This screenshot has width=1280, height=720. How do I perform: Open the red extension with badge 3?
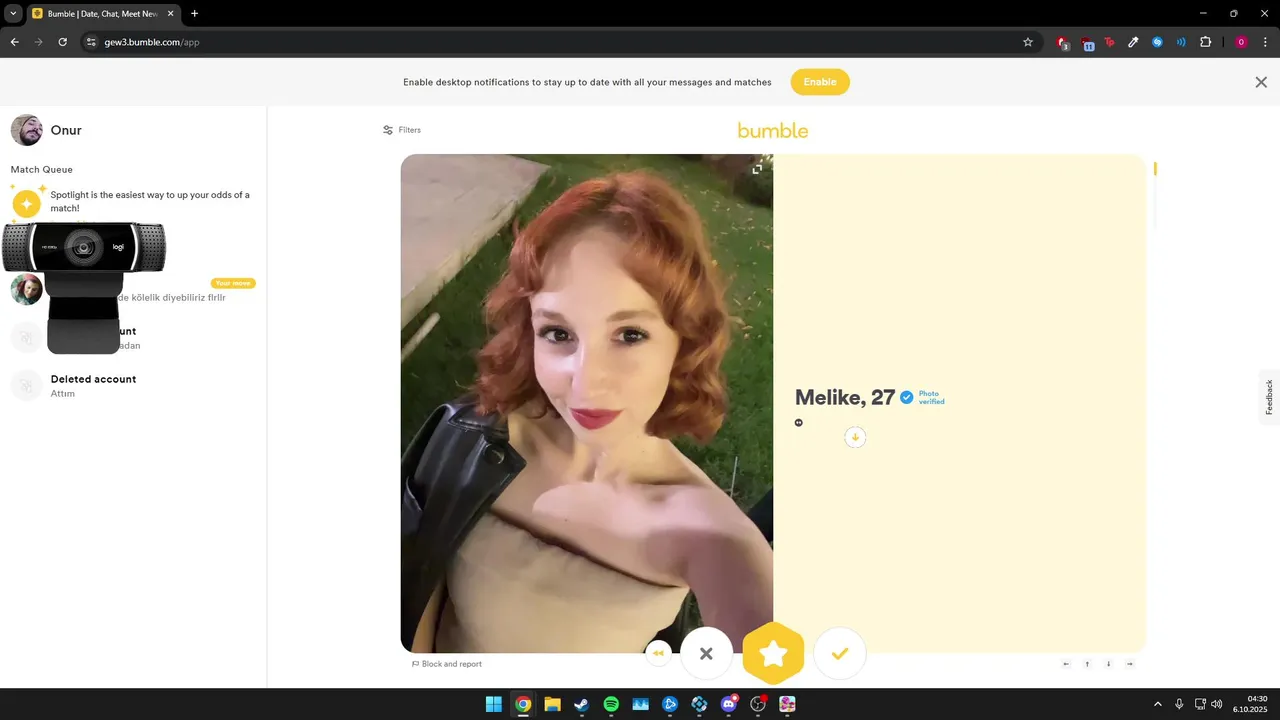[x=1063, y=43]
